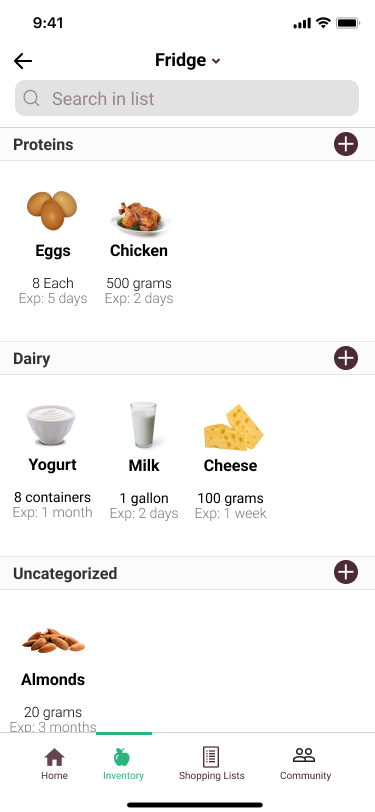Image resolution: width=375 pixels, height=812 pixels.
Task: Open the Fridge location dropdown
Action: click(188, 61)
